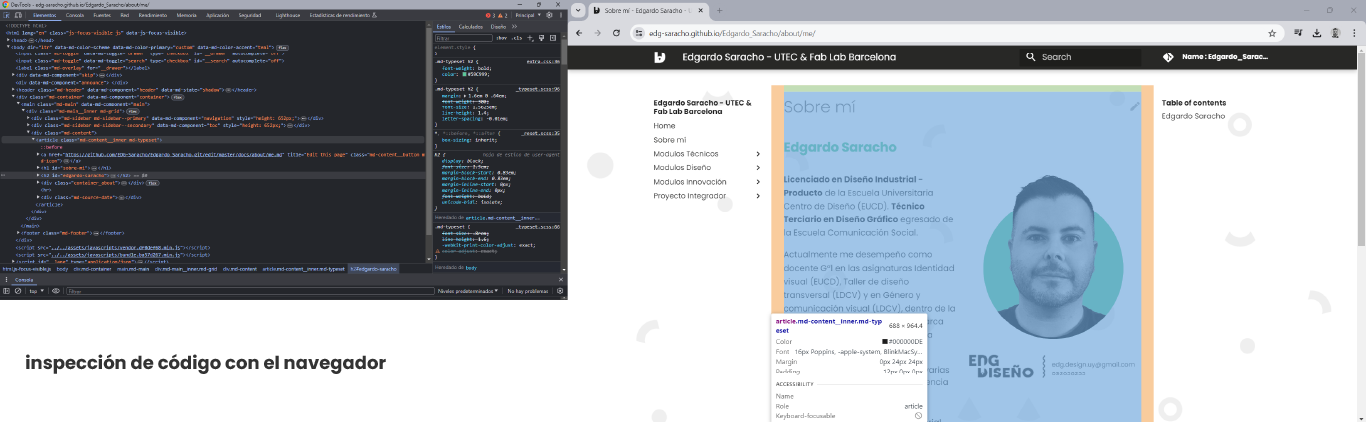Screen dimensions: 1366x426
Task: Click the flex badge on body element
Action: [283, 47]
